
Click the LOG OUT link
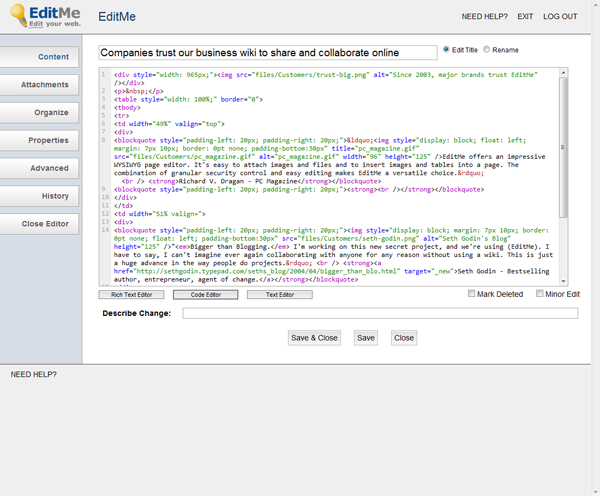click(560, 16)
